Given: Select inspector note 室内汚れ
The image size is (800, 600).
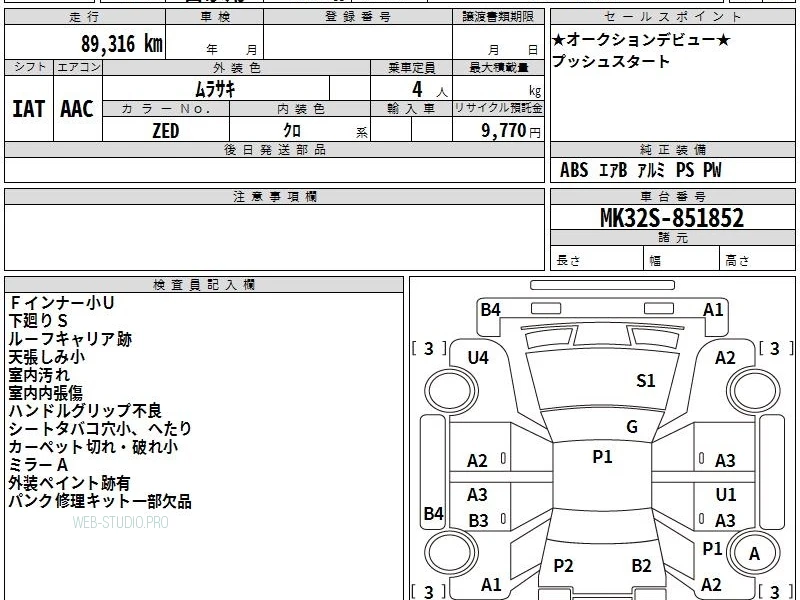Looking at the screenshot, I should click(39, 375).
